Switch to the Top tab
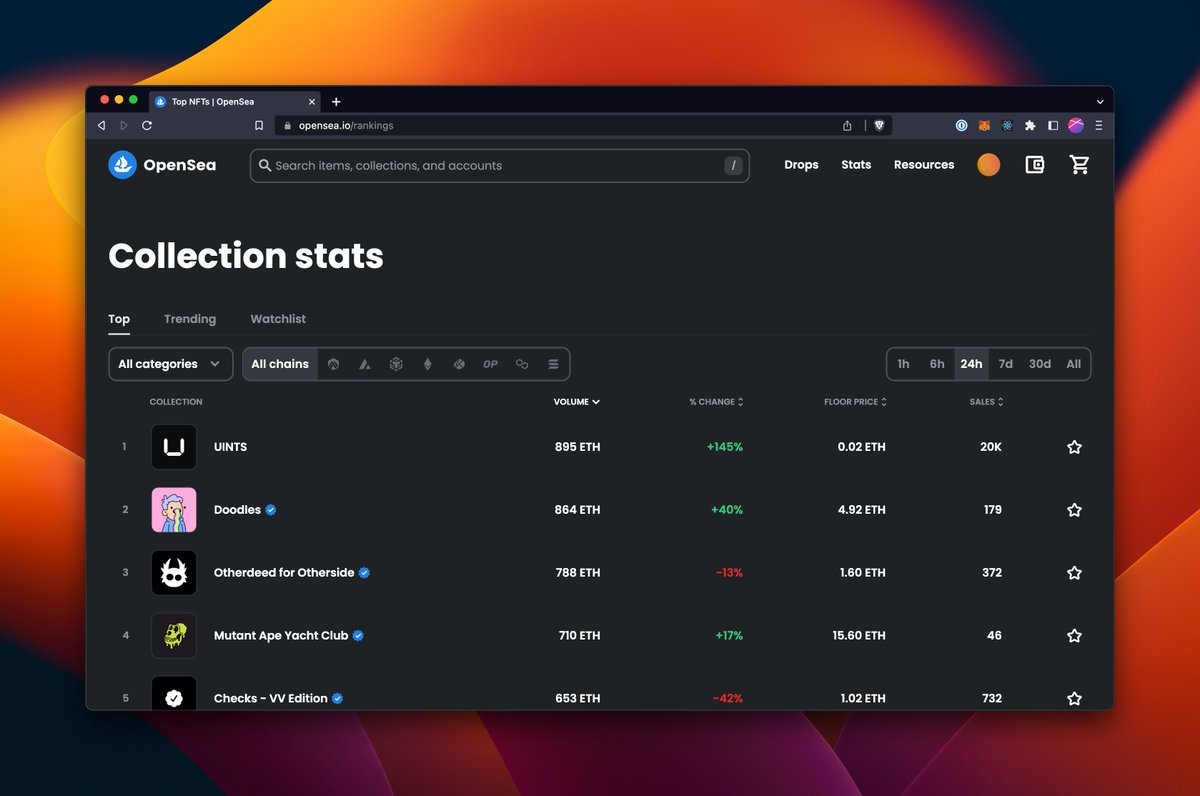Image resolution: width=1200 pixels, height=796 pixels. tap(119, 319)
